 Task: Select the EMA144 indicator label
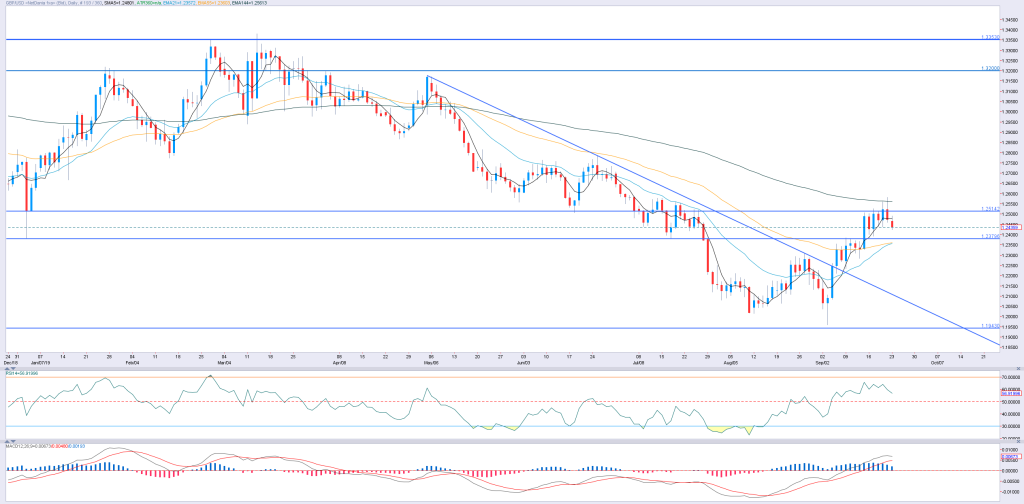pyautogui.click(x=249, y=3)
